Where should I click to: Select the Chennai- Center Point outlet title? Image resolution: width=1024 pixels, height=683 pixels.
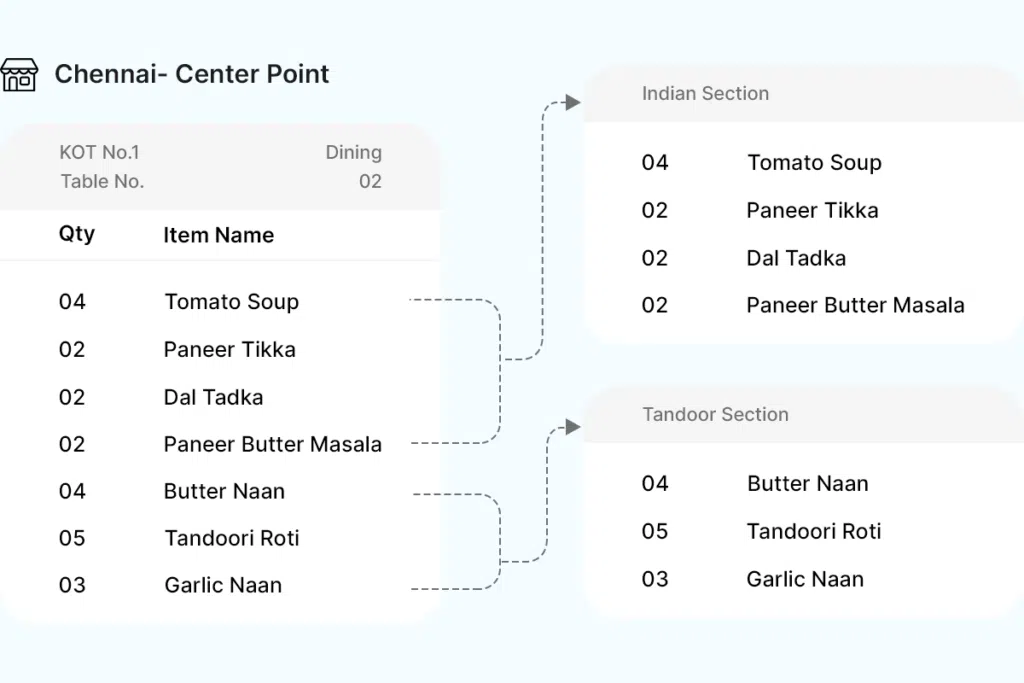click(x=191, y=74)
